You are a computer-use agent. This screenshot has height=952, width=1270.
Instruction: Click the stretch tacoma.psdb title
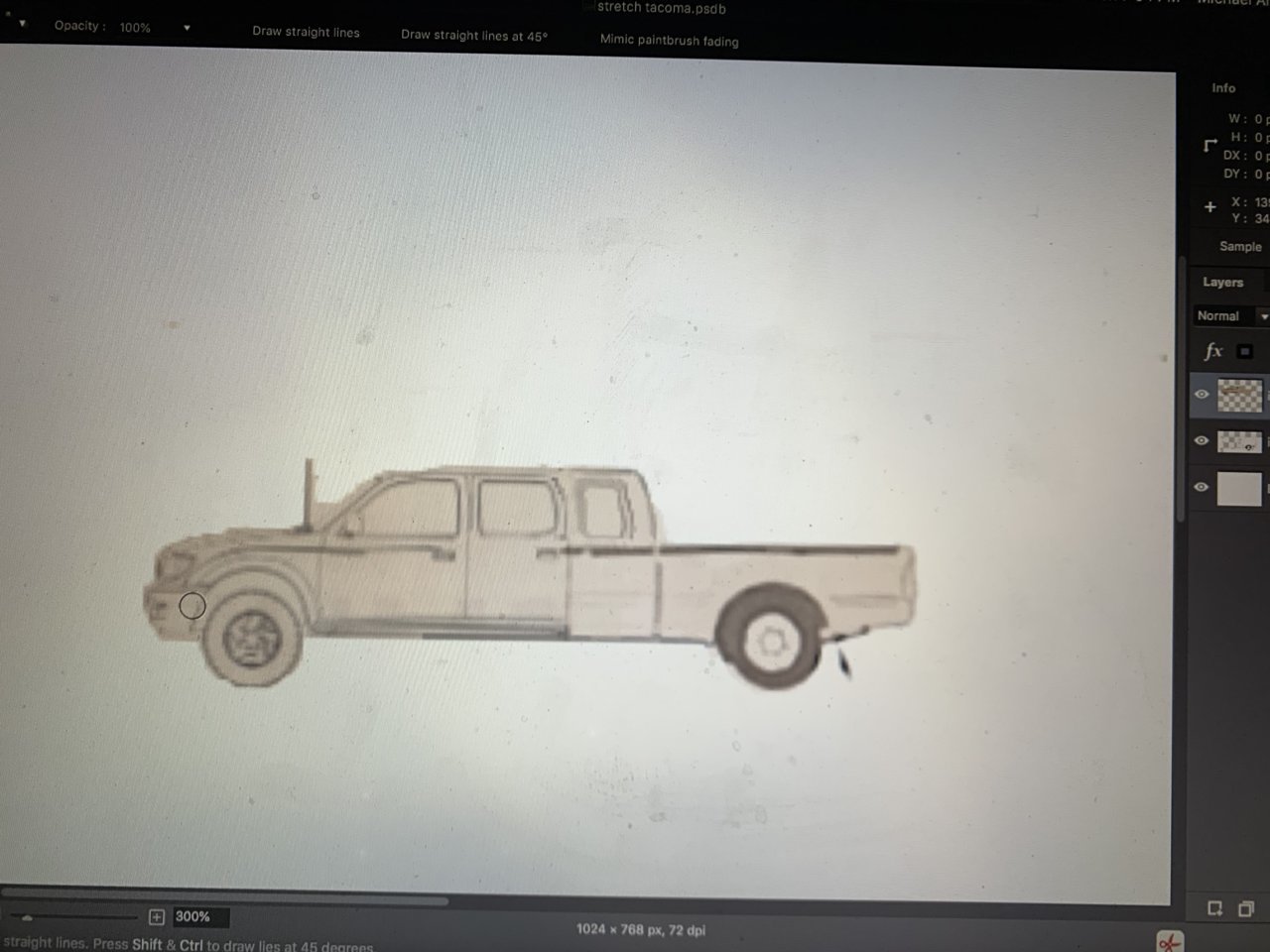click(x=661, y=8)
